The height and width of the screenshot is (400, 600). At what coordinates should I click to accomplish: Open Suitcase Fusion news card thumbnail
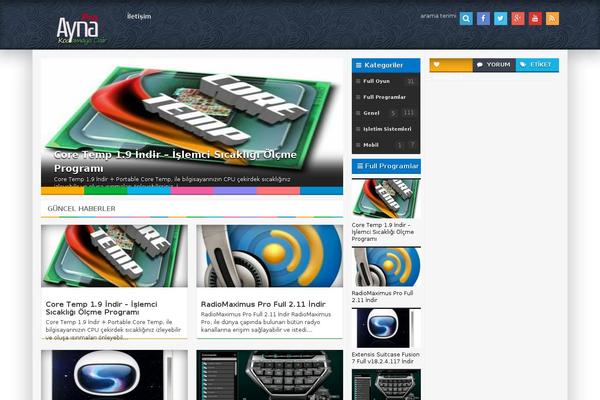pos(114,375)
